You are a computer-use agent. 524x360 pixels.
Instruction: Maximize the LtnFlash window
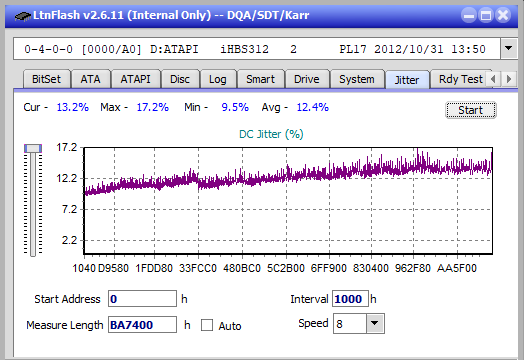(486, 15)
